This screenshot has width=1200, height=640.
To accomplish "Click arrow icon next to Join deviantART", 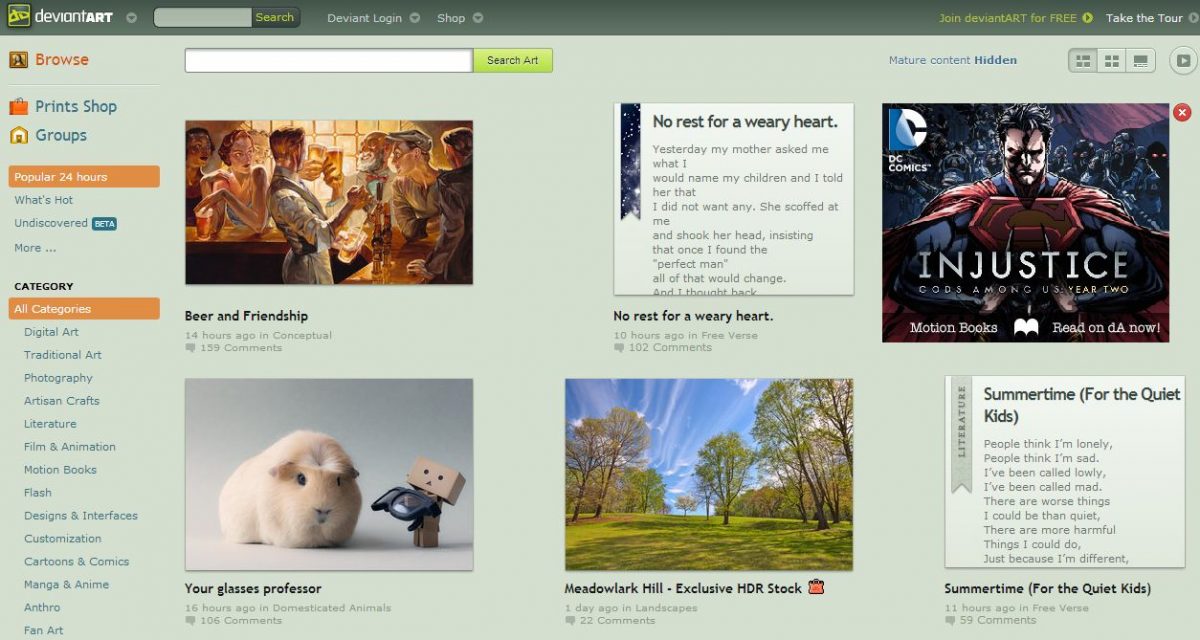I will pos(1087,18).
